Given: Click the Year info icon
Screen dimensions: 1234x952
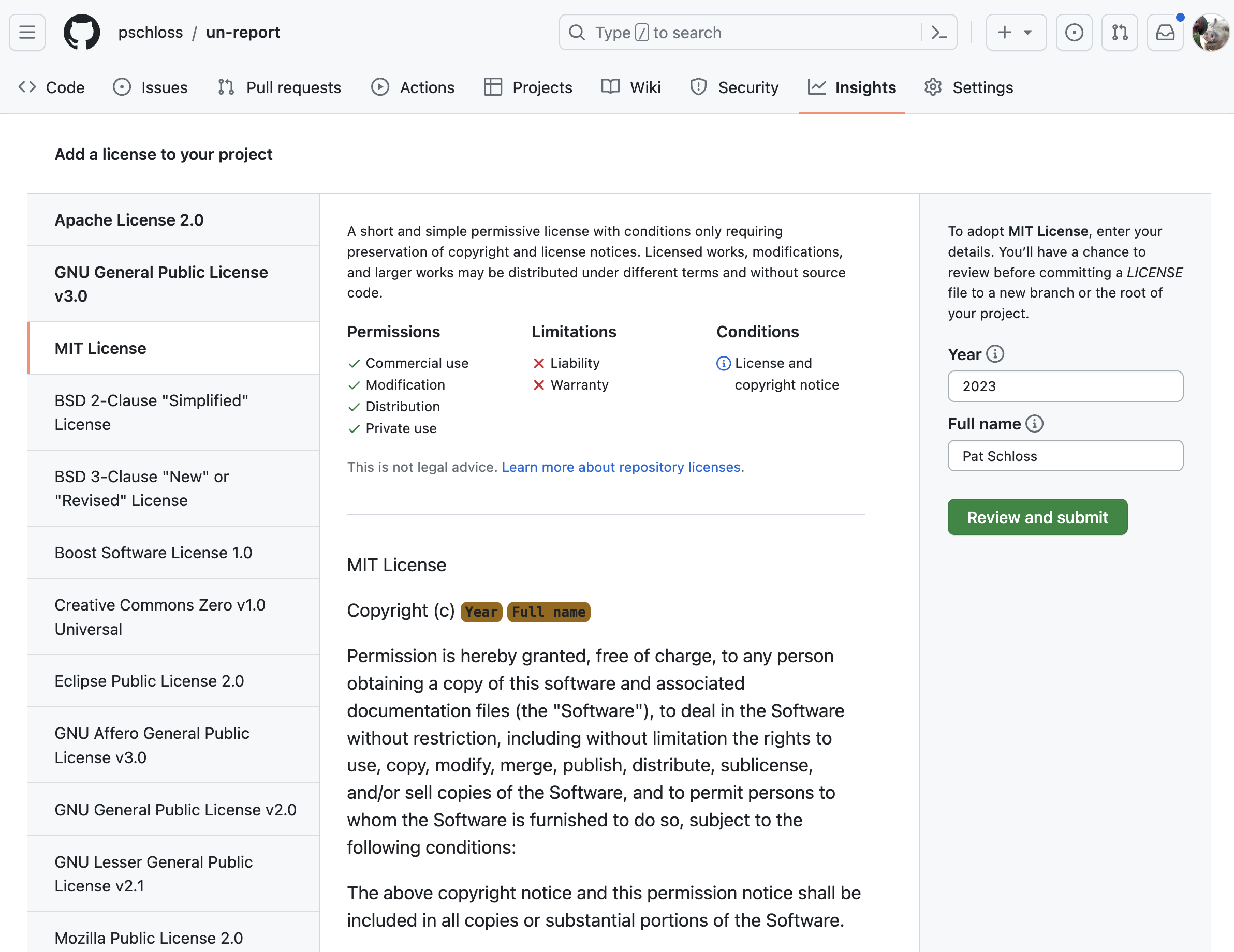Looking at the screenshot, I should tap(995, 354).
